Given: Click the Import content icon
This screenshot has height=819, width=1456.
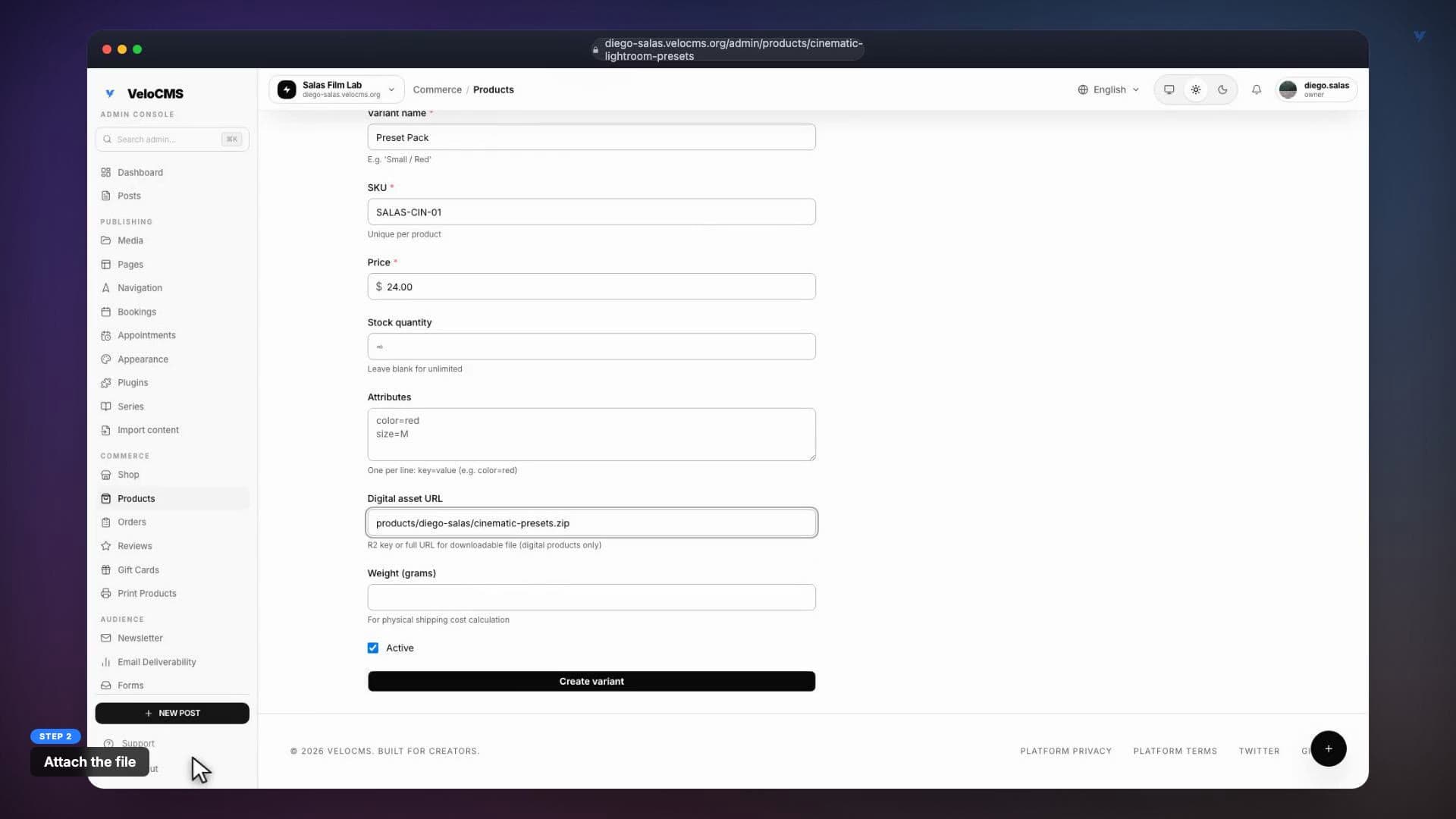Looking at the screenshot, I should tap(106, 430).
